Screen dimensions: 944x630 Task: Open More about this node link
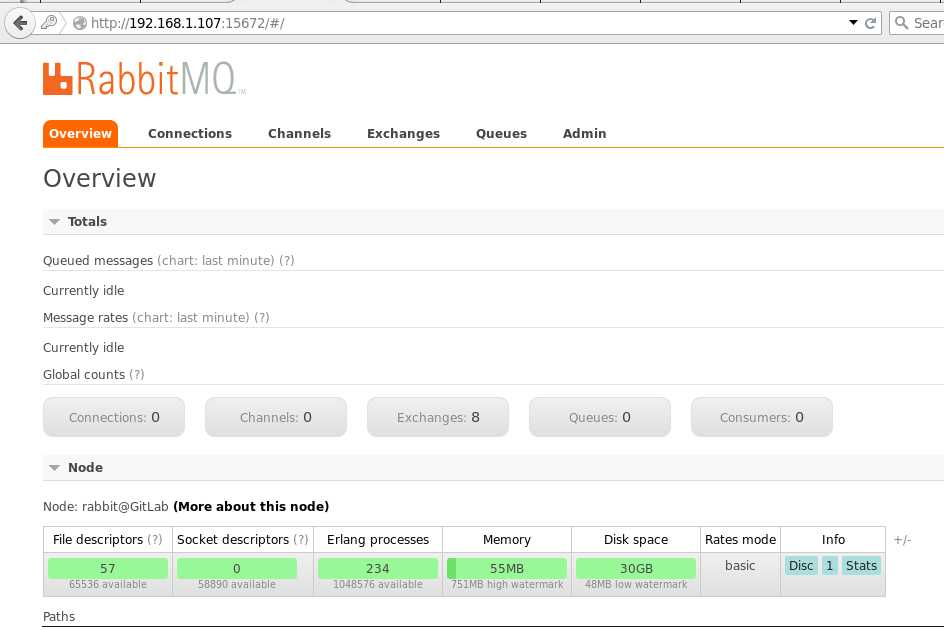click(x=251, y=507)
